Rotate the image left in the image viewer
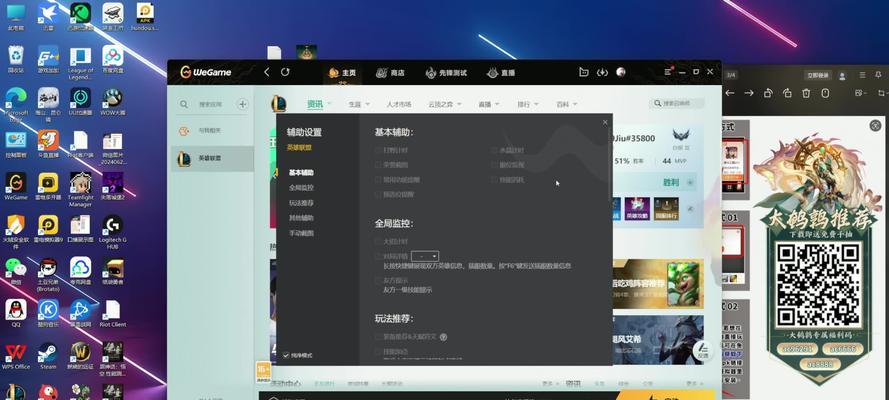This screenshot has height=400, width=889. tap(768, 93)
